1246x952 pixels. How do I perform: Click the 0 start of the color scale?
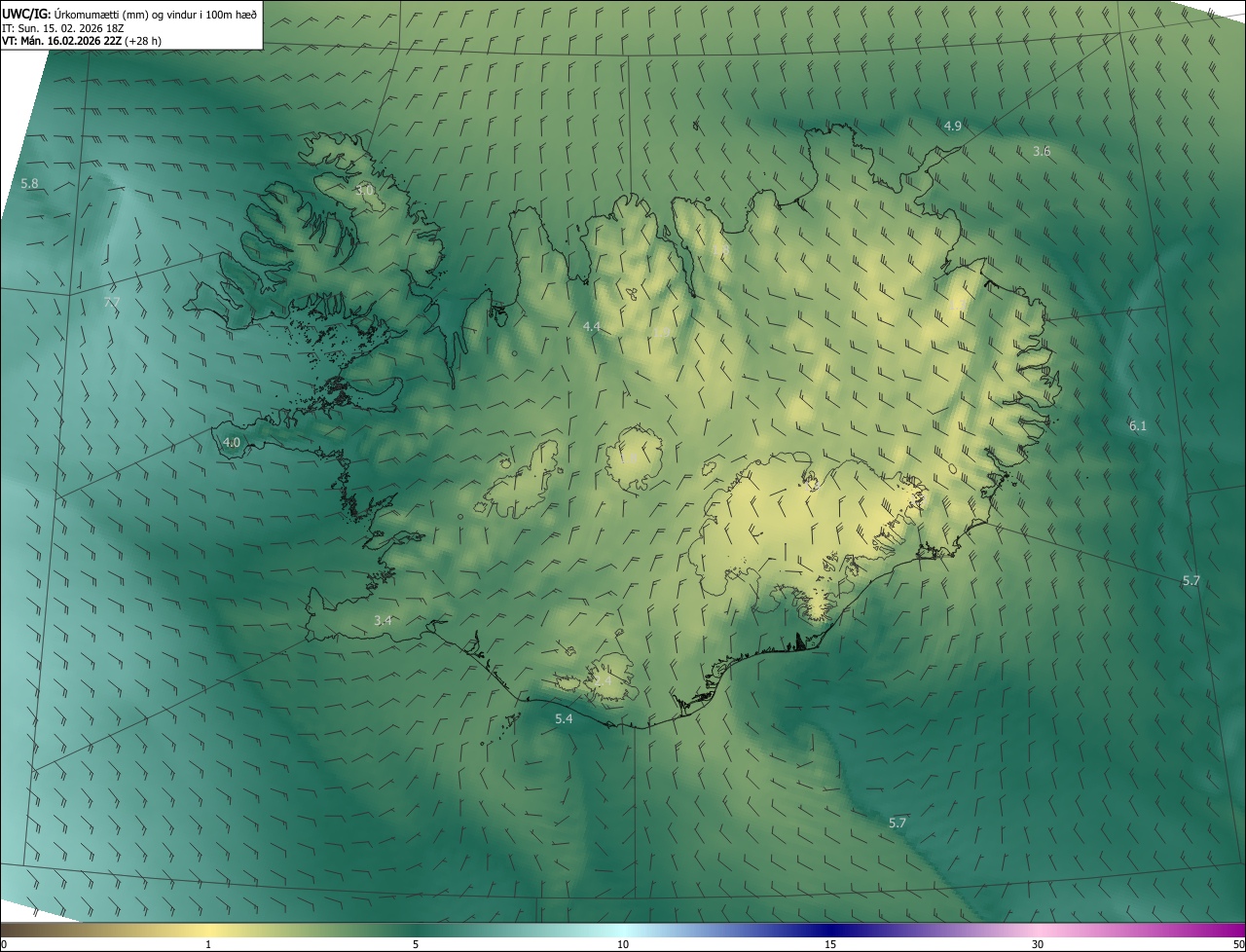(4, 944)
